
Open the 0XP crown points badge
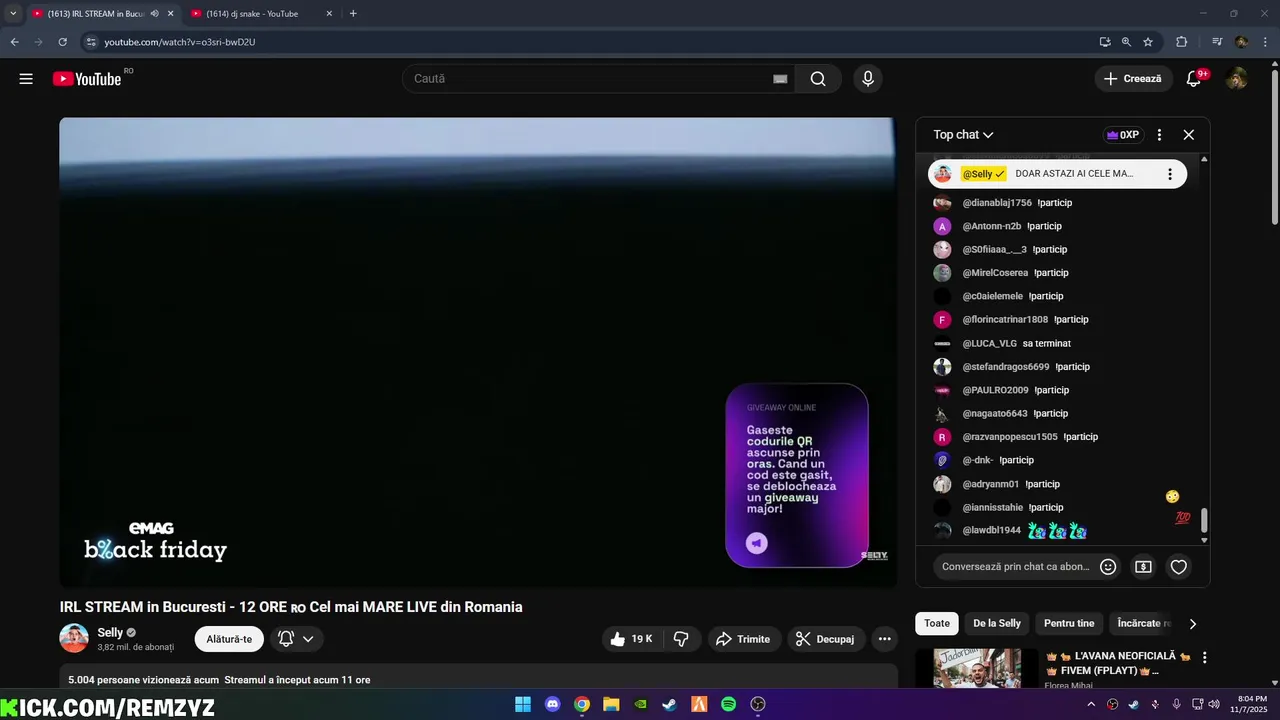[1123, 135]
